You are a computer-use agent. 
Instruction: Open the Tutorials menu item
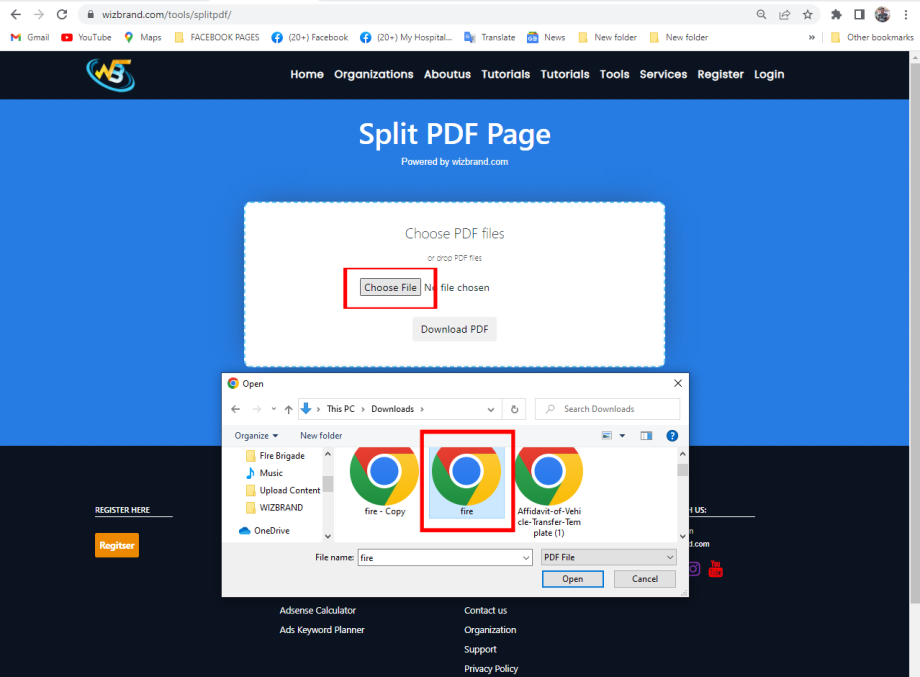[x=505, y=74]
